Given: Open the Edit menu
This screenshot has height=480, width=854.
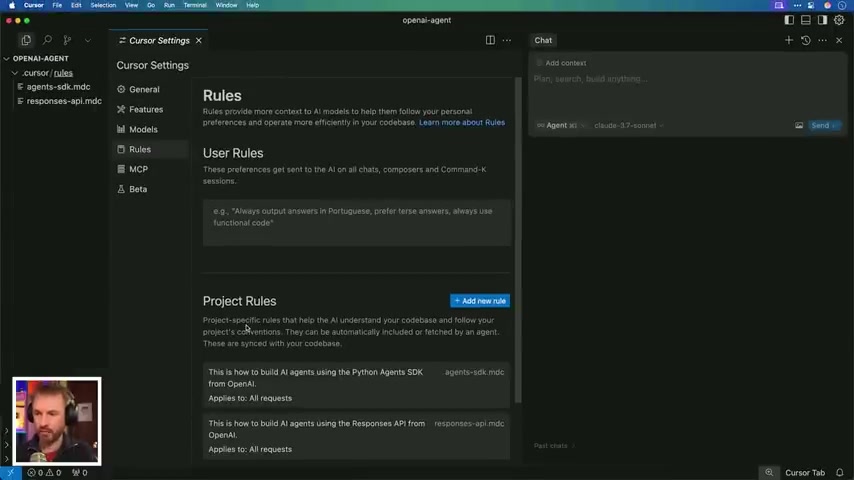Looking at the screenshot, I should [x=76, y=5].
